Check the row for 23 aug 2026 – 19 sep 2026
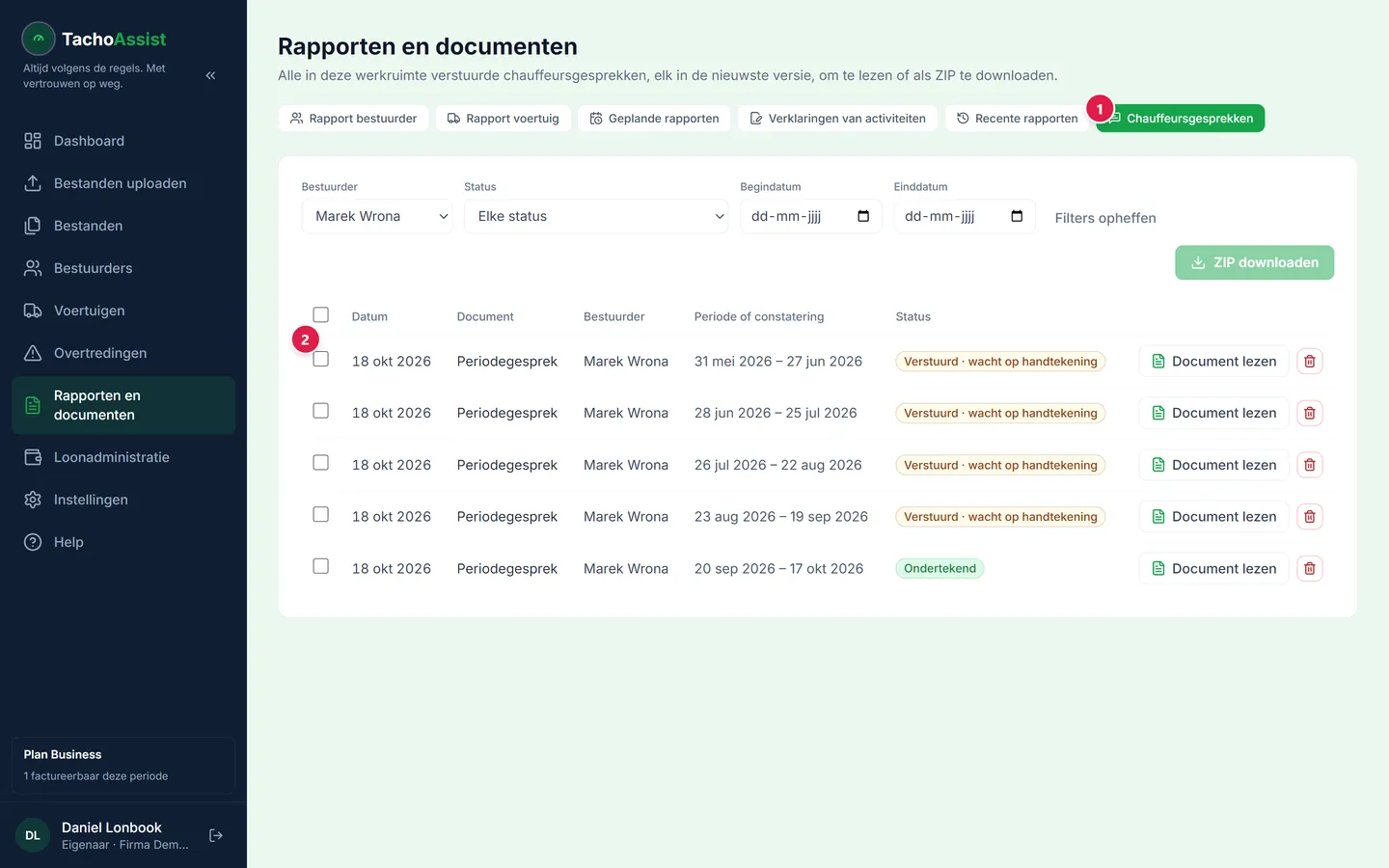Screen dimensions: 1389x868 coord(321,514)
